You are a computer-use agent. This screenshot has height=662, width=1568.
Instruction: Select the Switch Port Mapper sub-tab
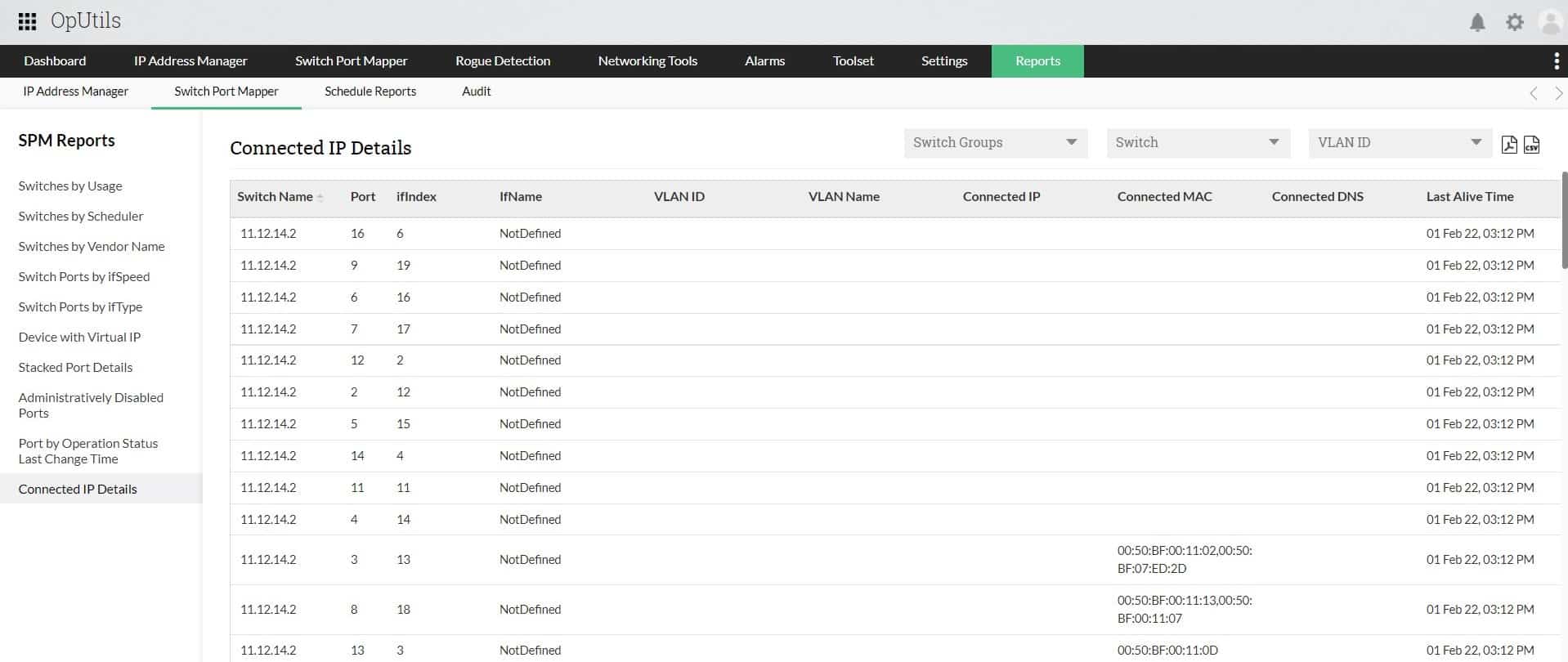(226, 92)
